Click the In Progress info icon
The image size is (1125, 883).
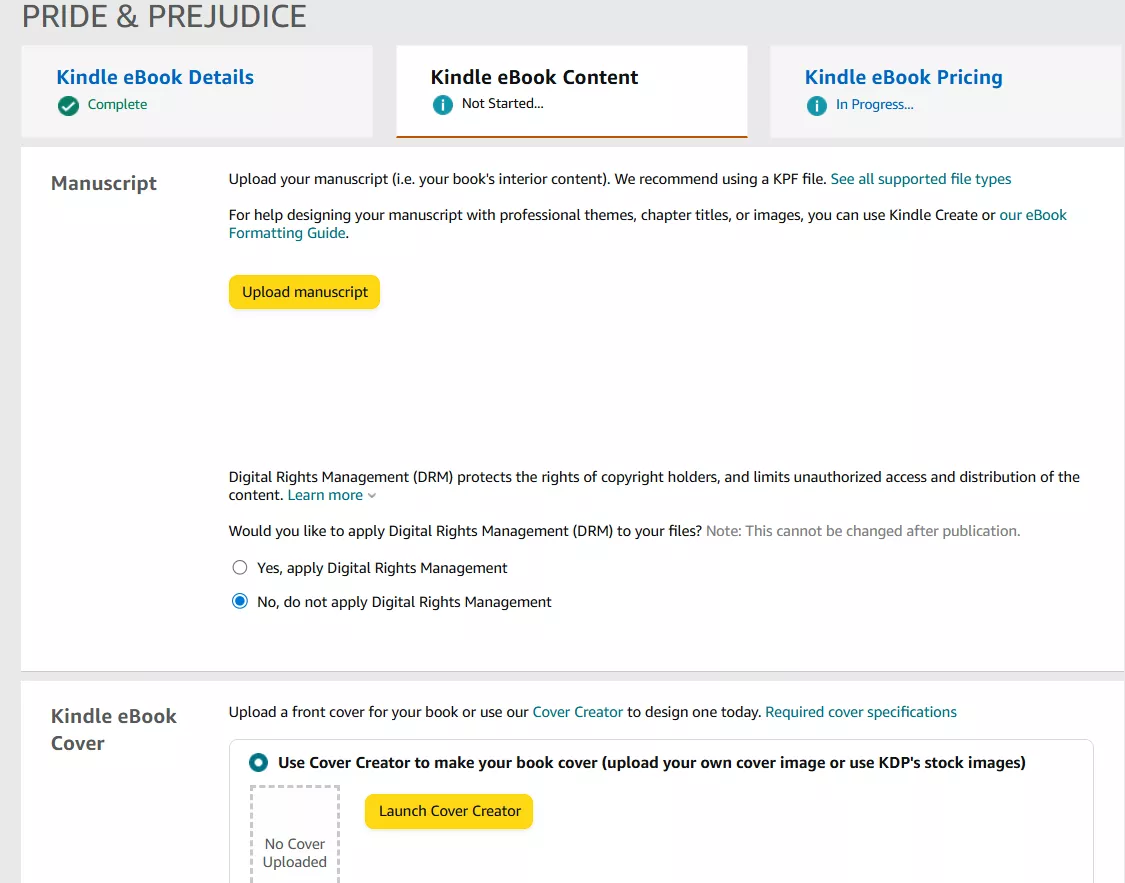point(816,105)
